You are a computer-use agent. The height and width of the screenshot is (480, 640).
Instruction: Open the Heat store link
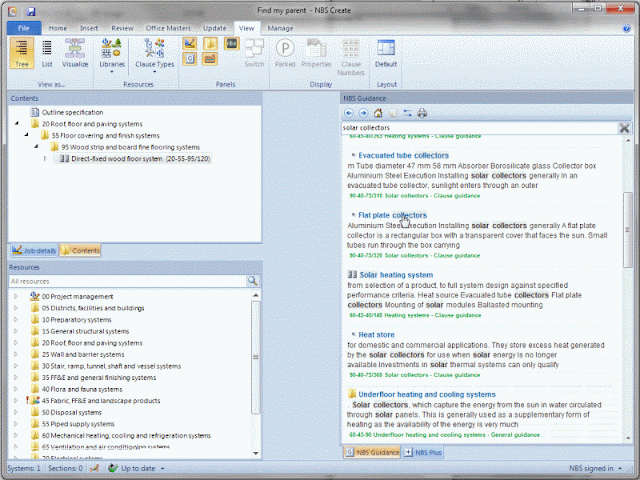[x=376, y=335]
